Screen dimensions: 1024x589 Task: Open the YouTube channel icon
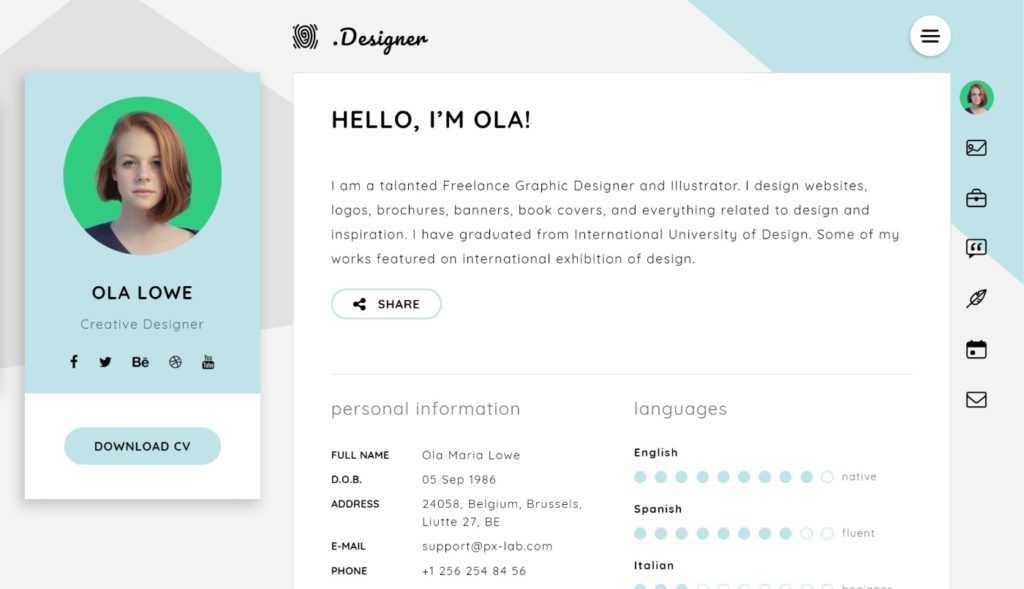(x=208, y=362)
